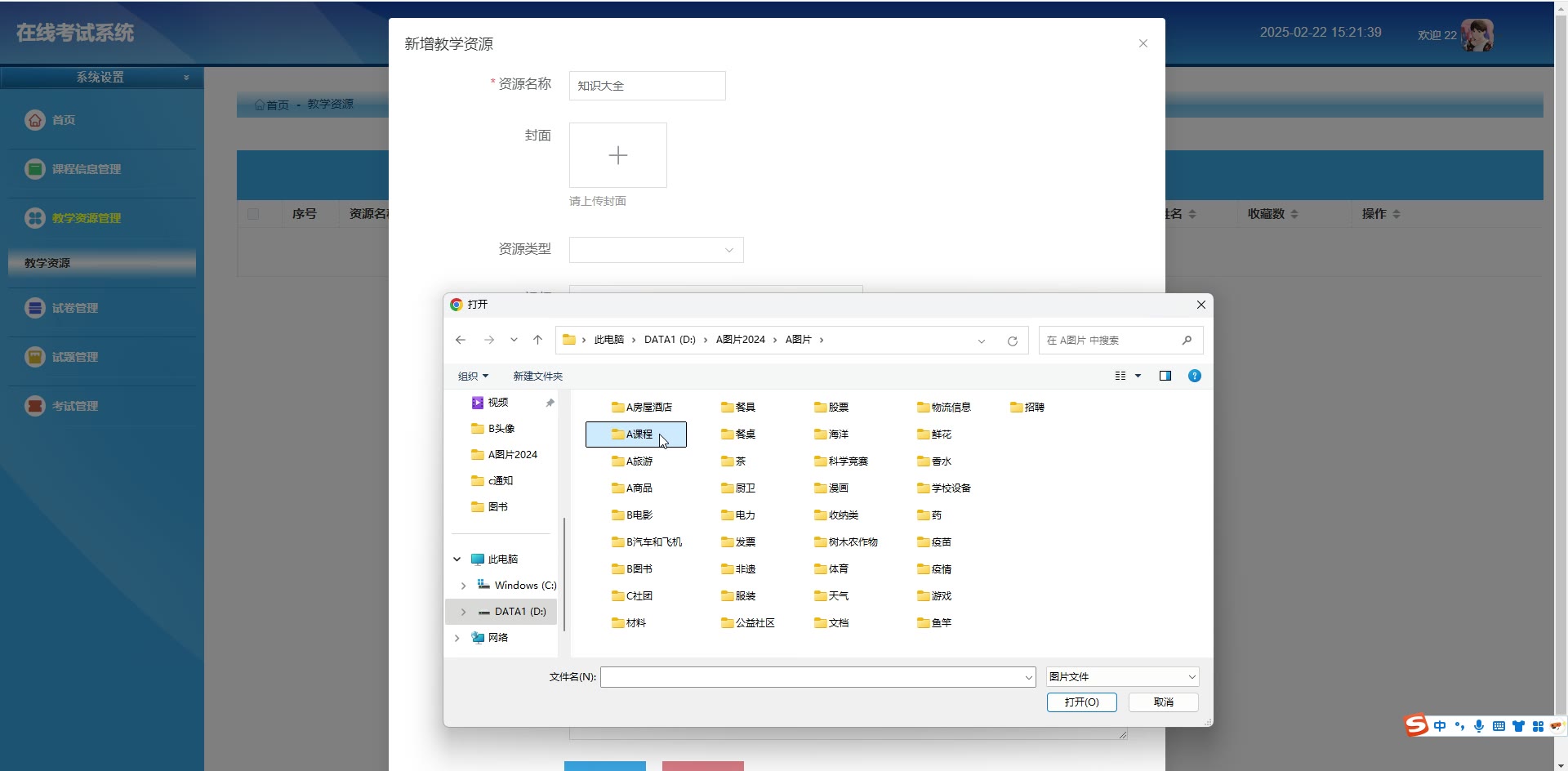Expand the 网络 tree node
The width and height of the screenshot is (1568, 771).
(x=457, y=638)
